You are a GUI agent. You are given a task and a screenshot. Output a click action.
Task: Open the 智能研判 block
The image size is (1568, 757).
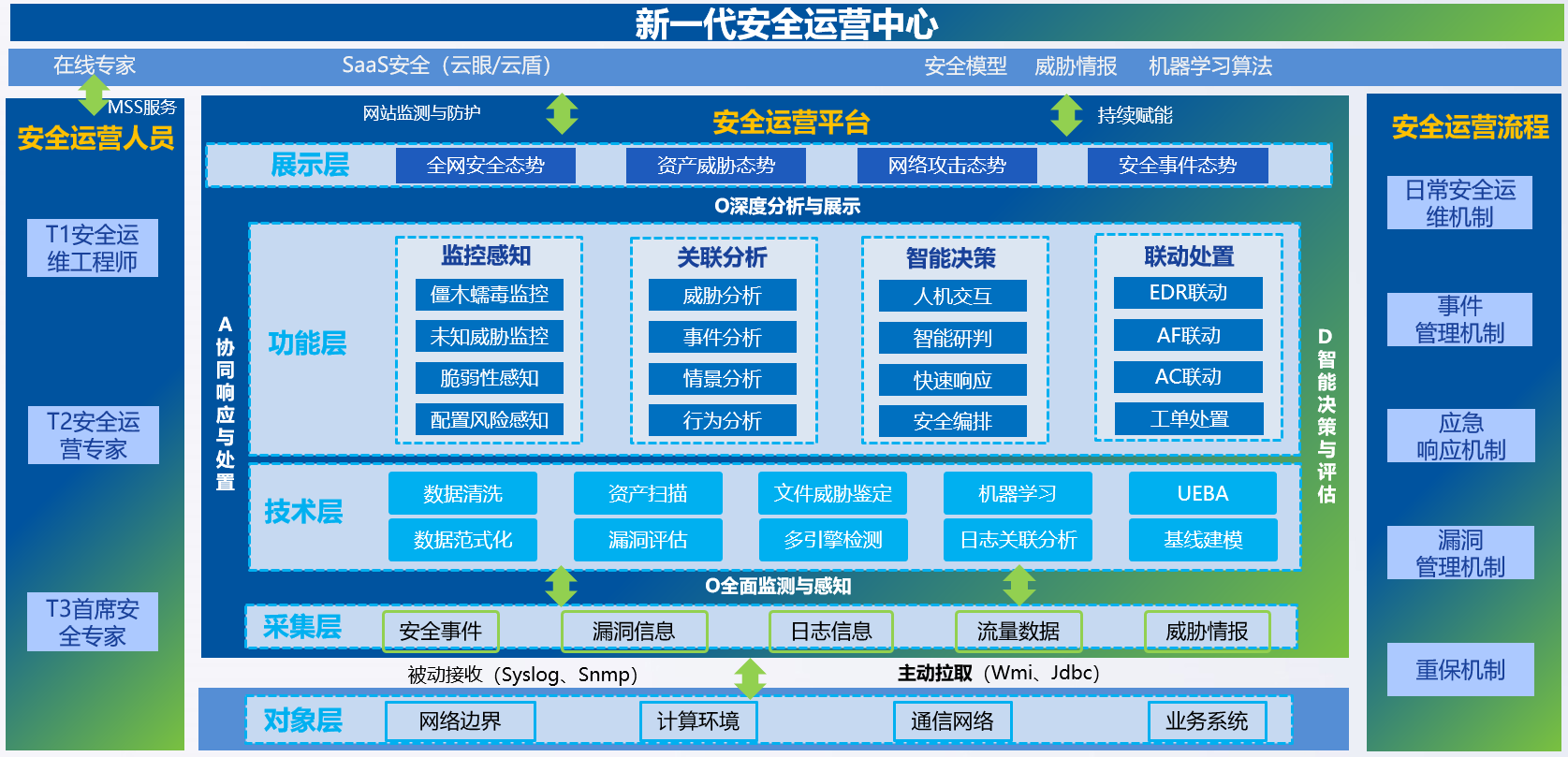(x=952, y=338)
